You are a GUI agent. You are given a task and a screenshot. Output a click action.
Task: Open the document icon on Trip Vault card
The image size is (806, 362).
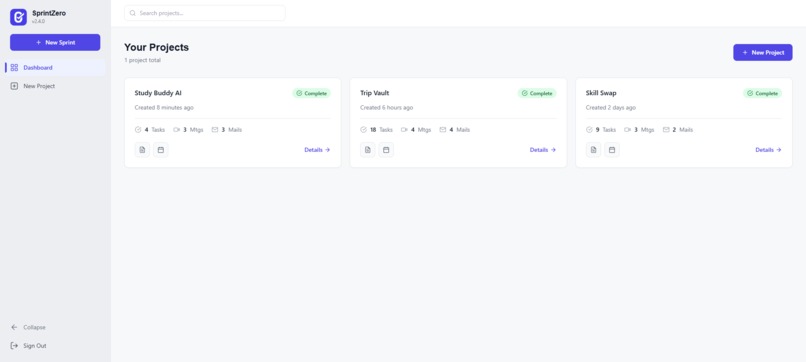pos(368,150)
